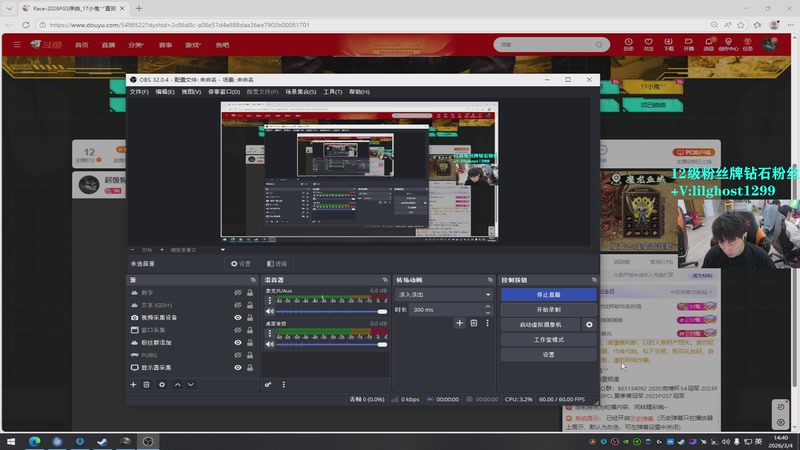Viewport: 800px width, 450px height.
Task: Adjust the 桌面音频 volume slider
Action: pos(332,344)
